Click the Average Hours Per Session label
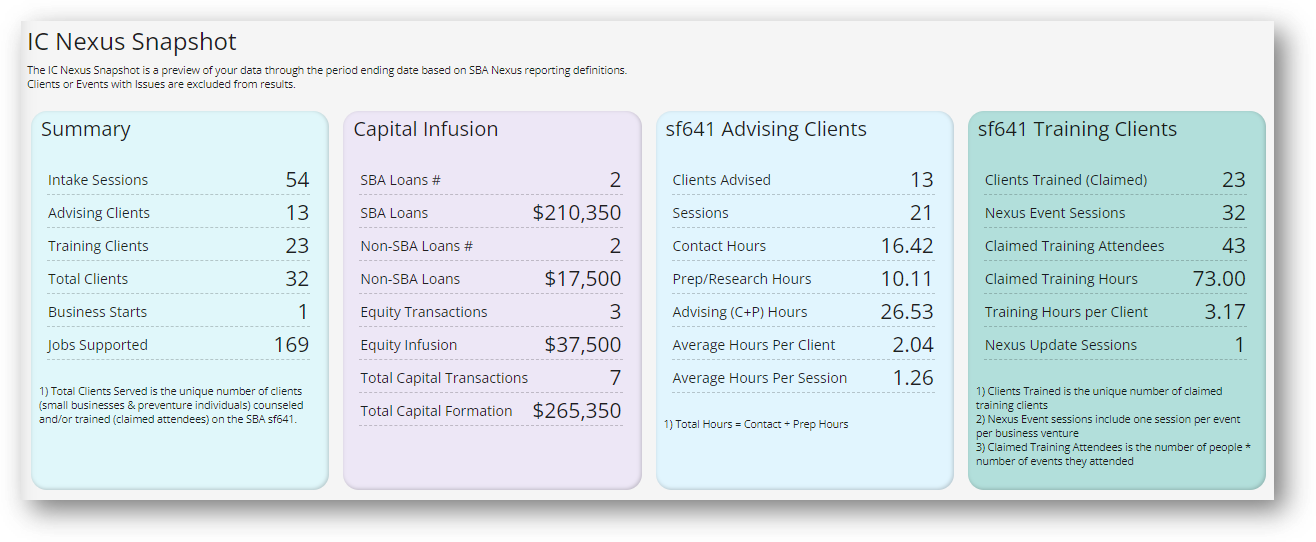 tap(760, 378)
